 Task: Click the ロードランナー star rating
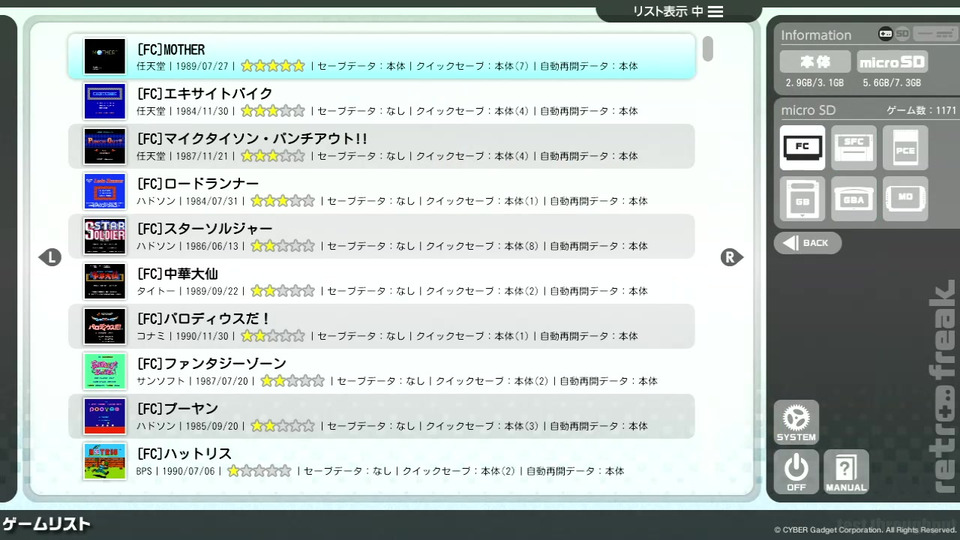282,201
